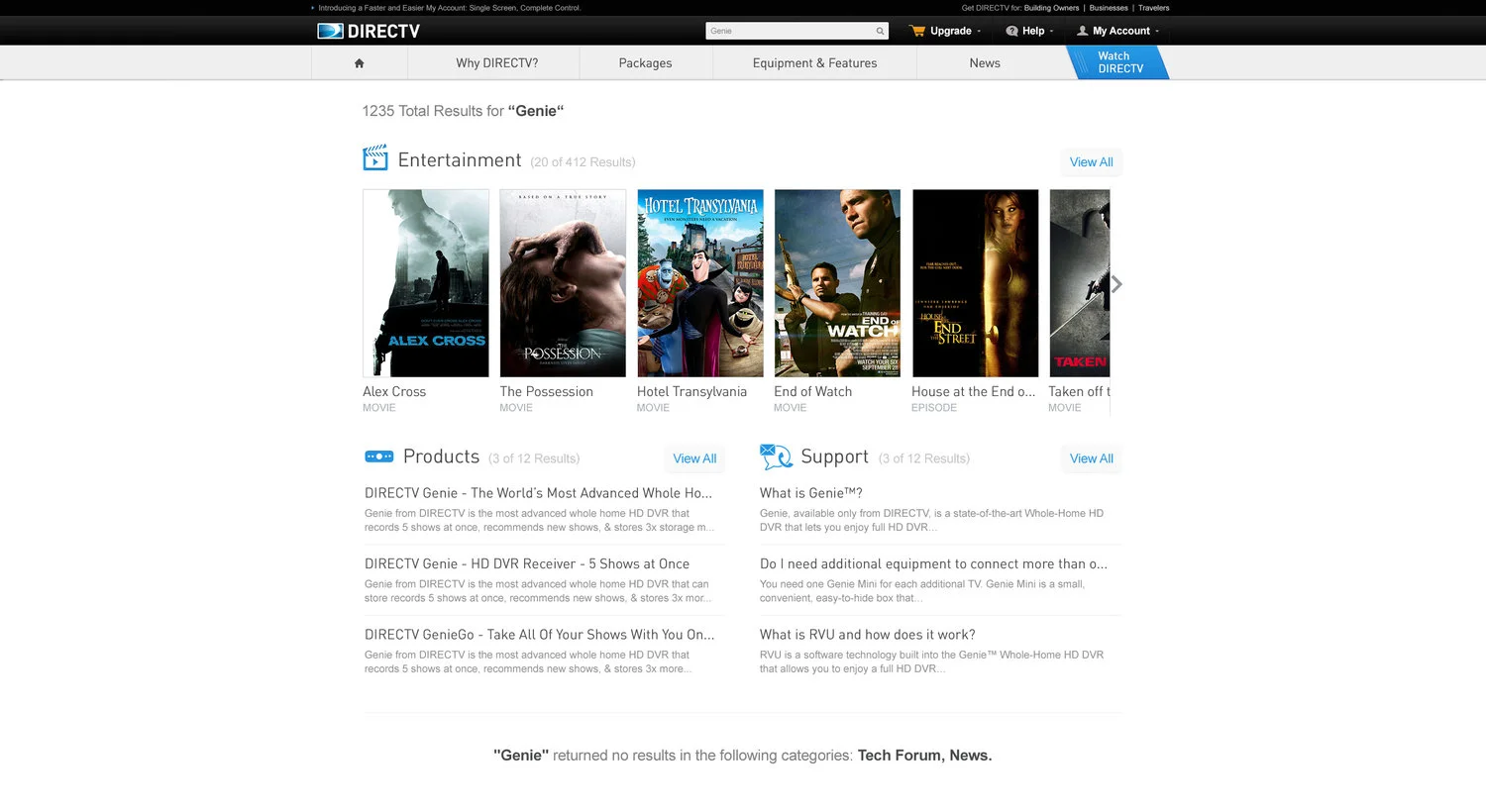Open the House at the End of the Street poster
This screenshot has width=1486, height=812.
[975, 283]
